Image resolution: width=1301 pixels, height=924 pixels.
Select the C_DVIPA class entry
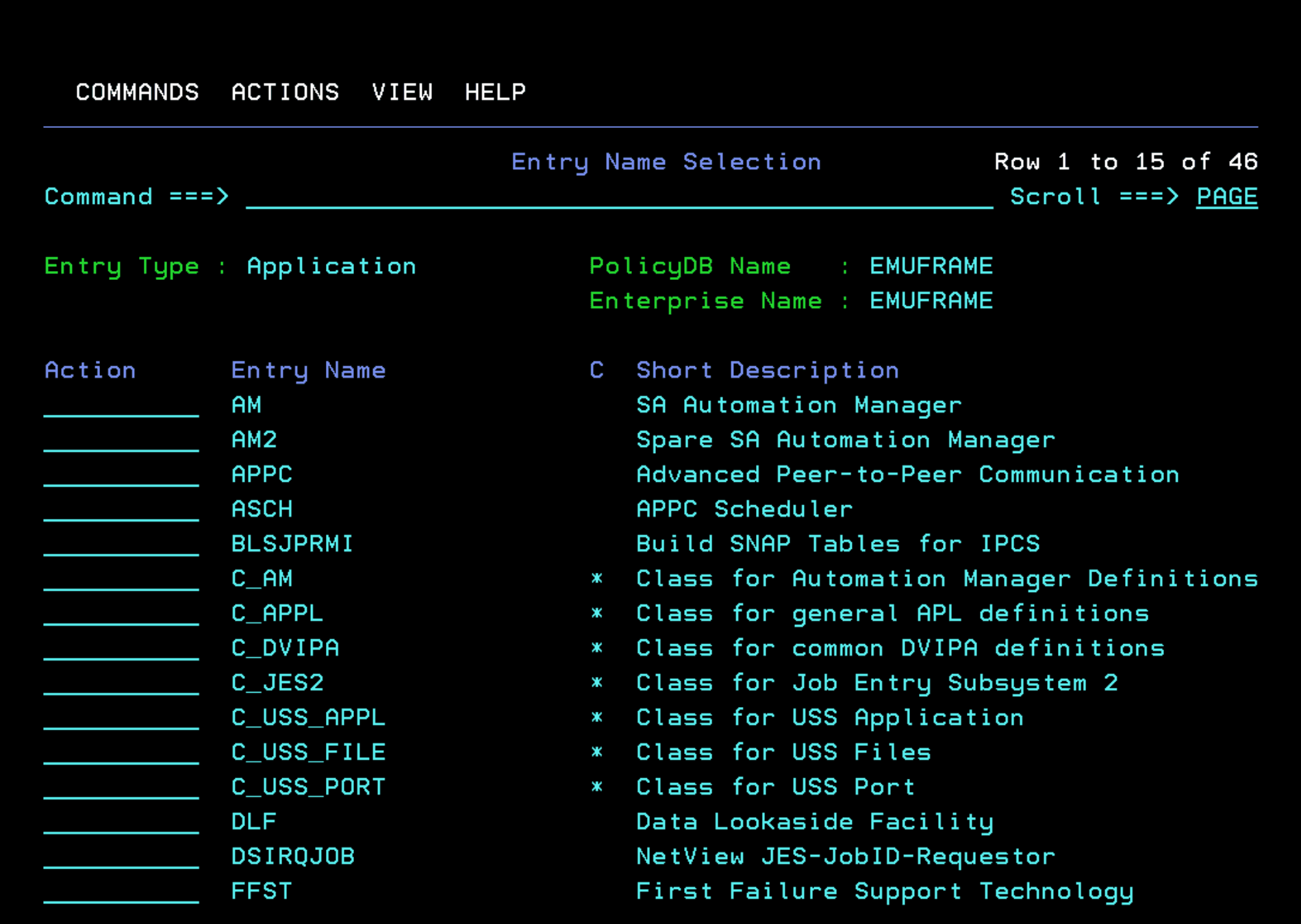[x=284, y=647]
